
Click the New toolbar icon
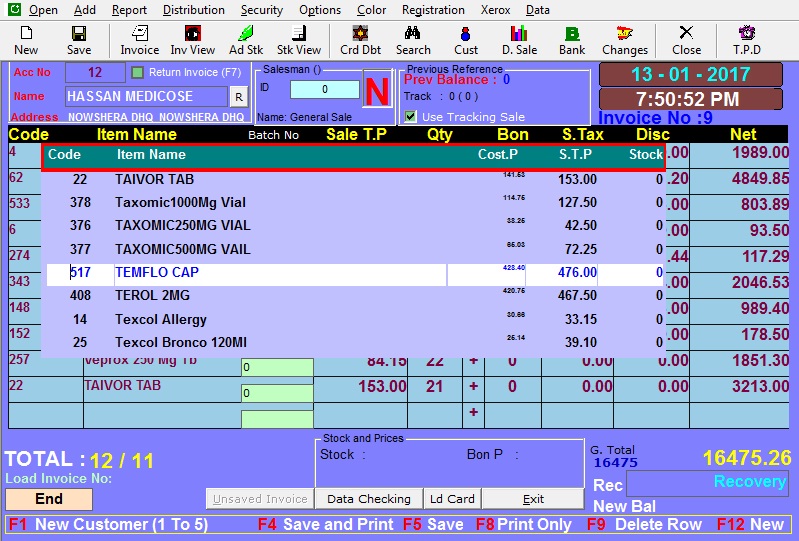click(x=26, y=40)
